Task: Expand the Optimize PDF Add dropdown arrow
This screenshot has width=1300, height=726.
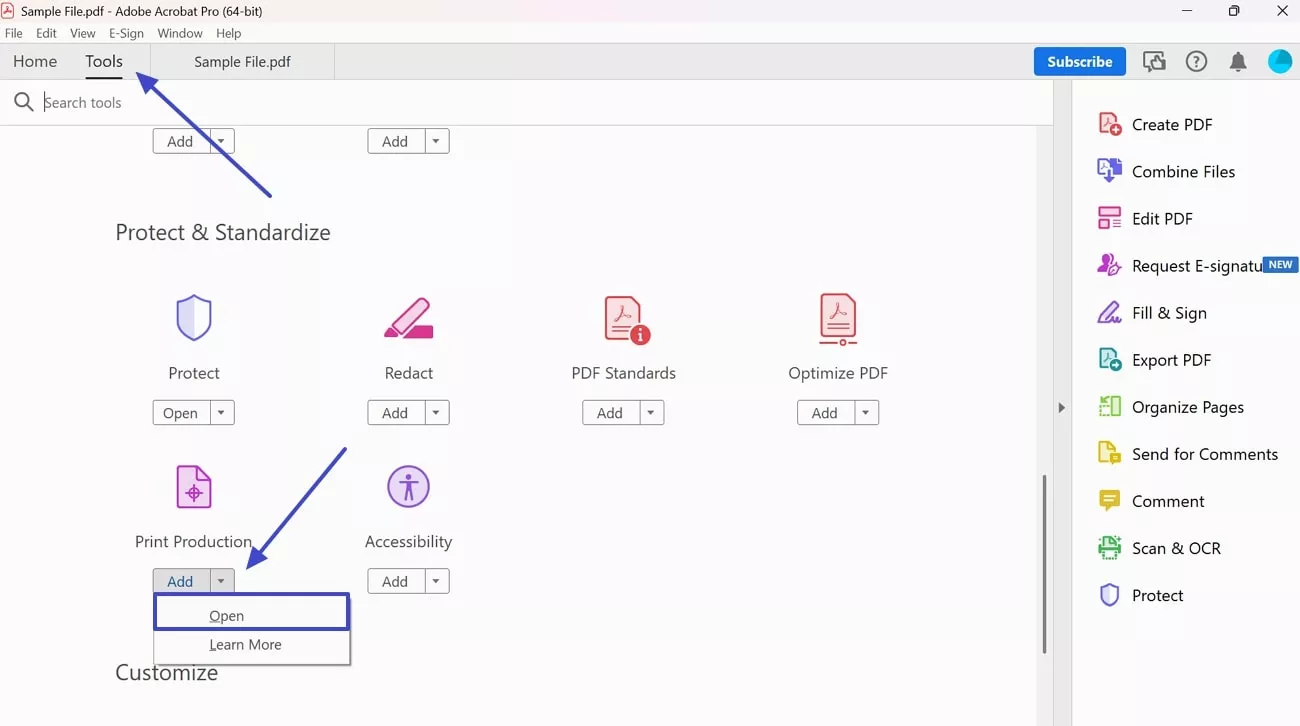Action: tap(864, 412)
